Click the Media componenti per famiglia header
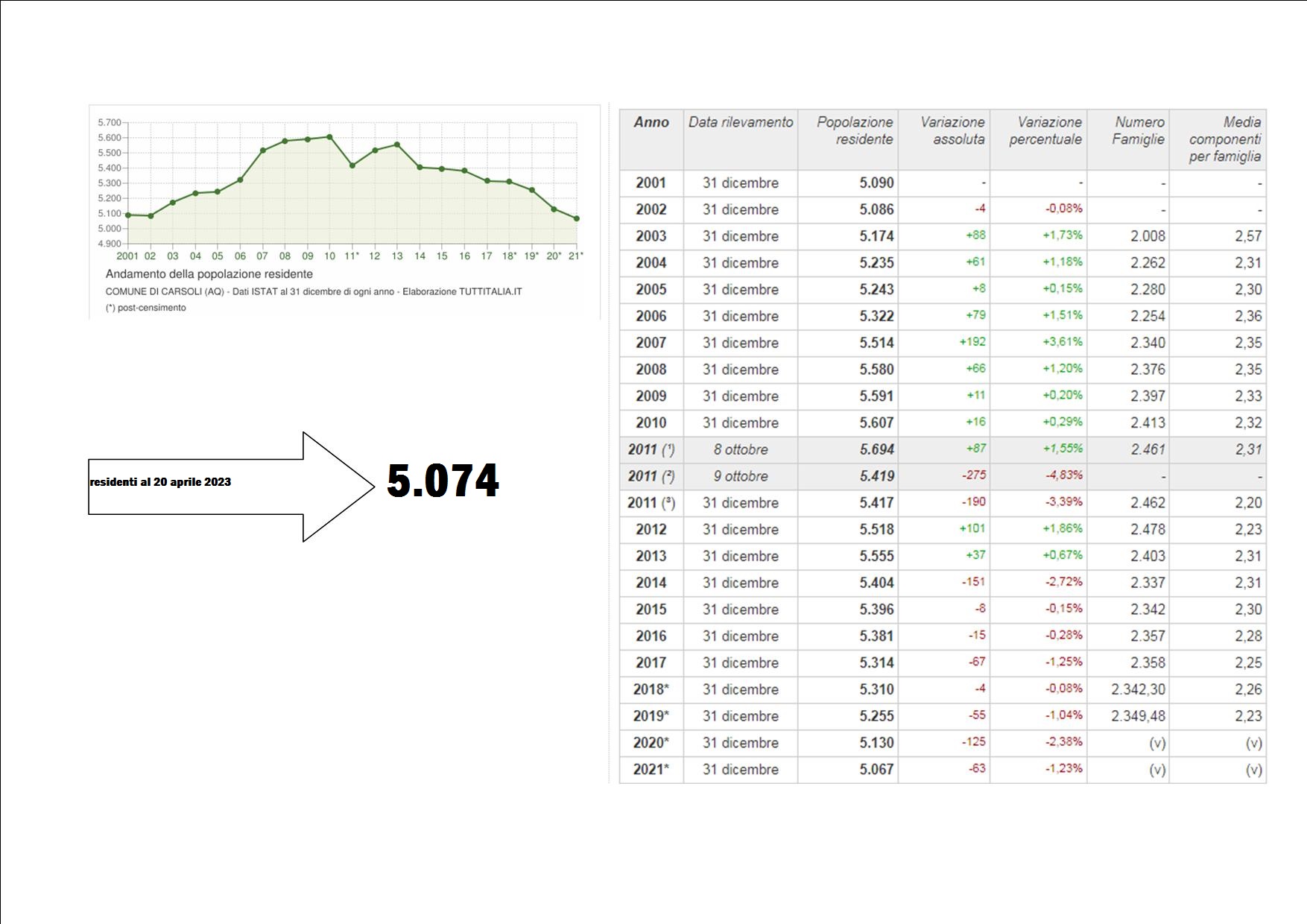The height and width of the screenshot is (924, 1307). (x=1224, y=139)
